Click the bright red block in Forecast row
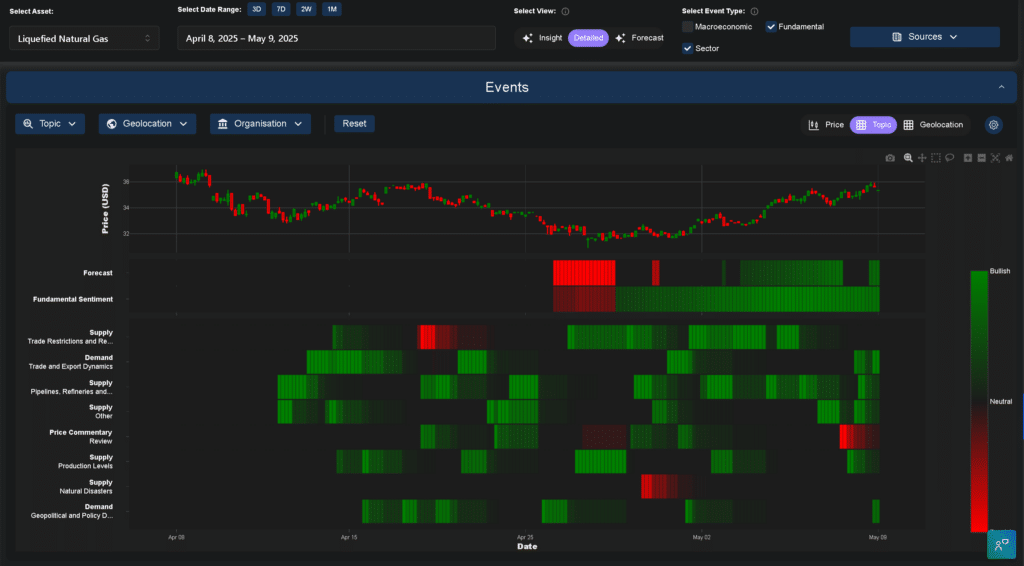The width and height of the screenshot is (1024, 566). tap(584, 273)
